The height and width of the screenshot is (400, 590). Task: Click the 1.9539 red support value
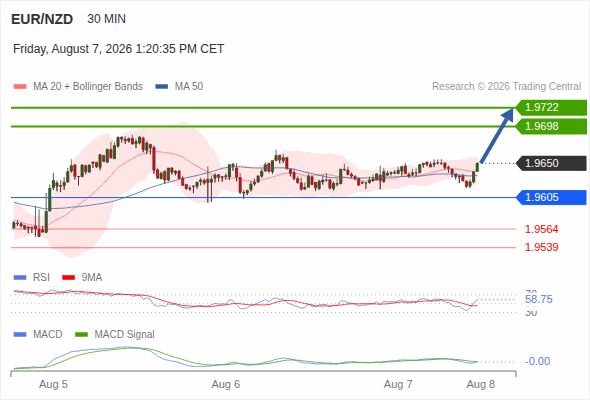point(541,247)
